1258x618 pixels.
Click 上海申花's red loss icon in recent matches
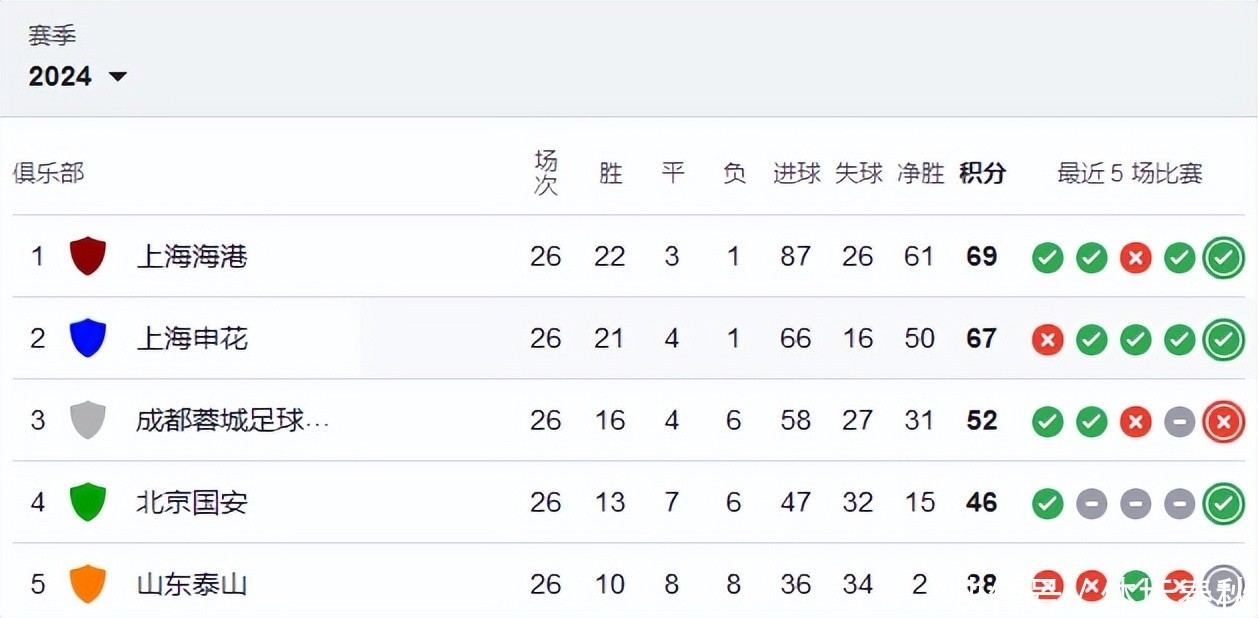click(x=1047, y=339)
